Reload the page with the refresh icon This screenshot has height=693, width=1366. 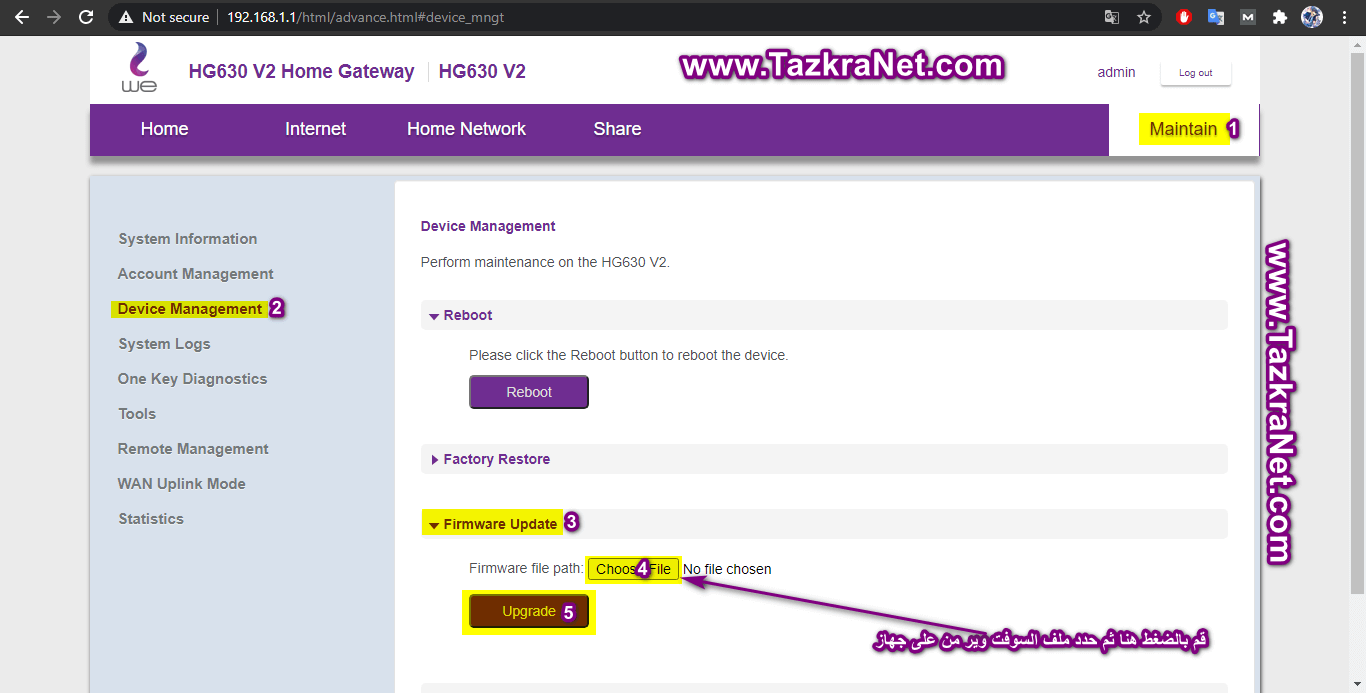(x=86, y=17)
